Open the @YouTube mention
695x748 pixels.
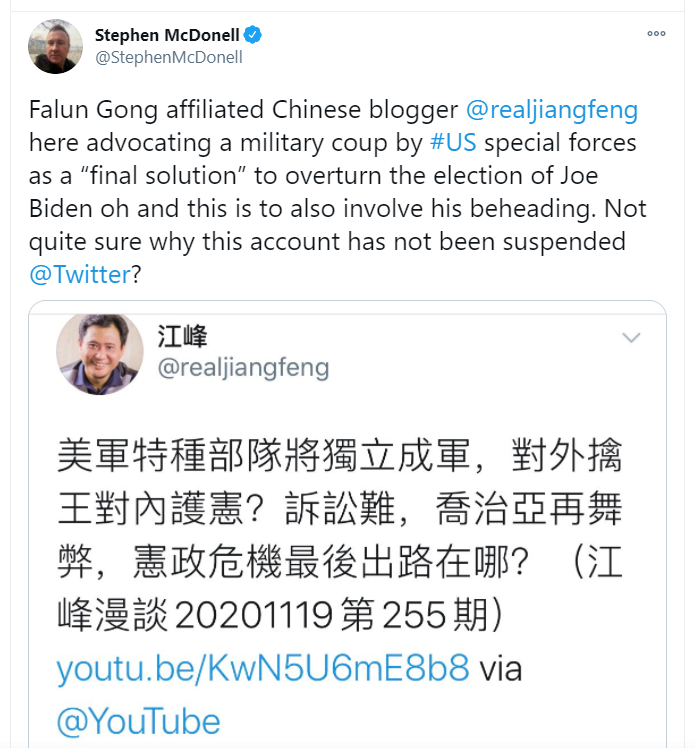pyautogui.click(x=138, y=721)
